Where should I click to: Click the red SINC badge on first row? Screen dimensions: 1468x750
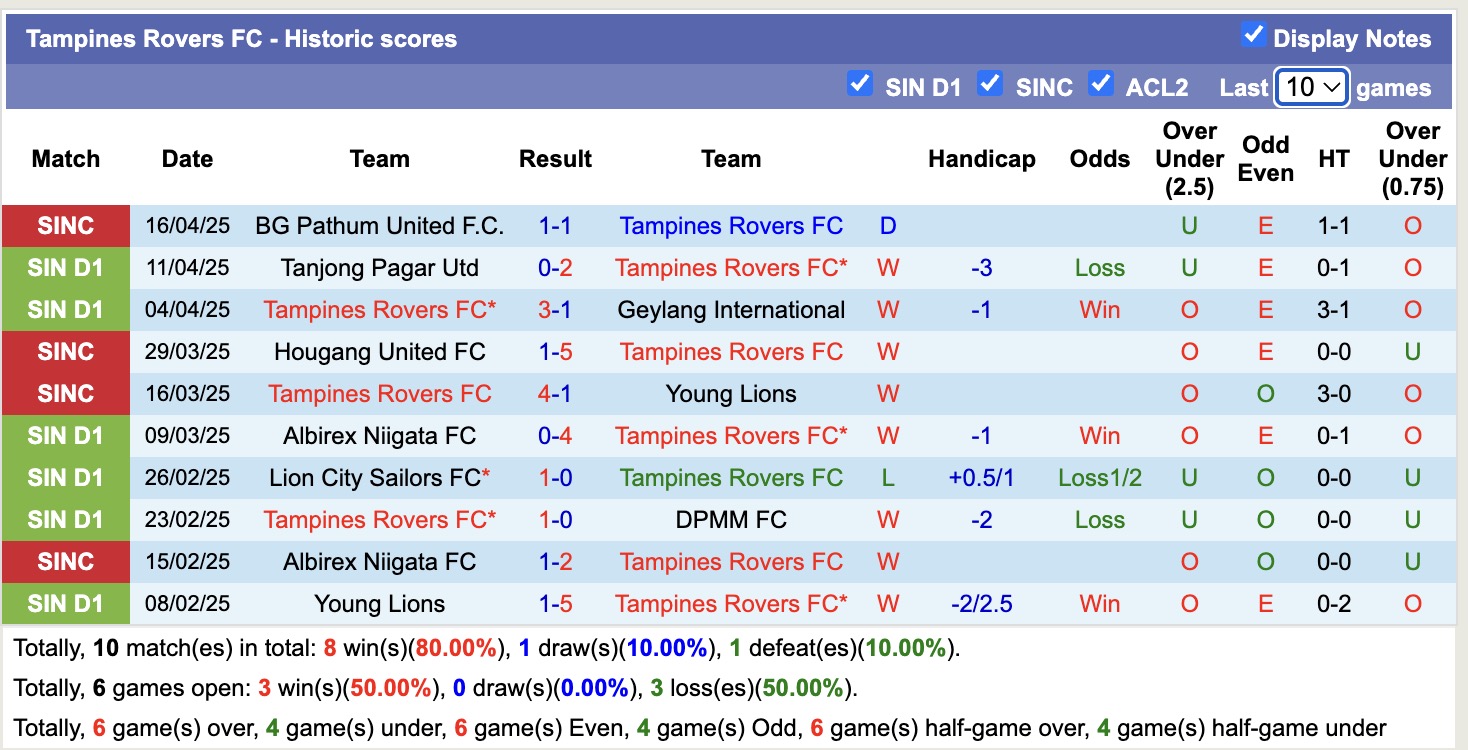65,226
